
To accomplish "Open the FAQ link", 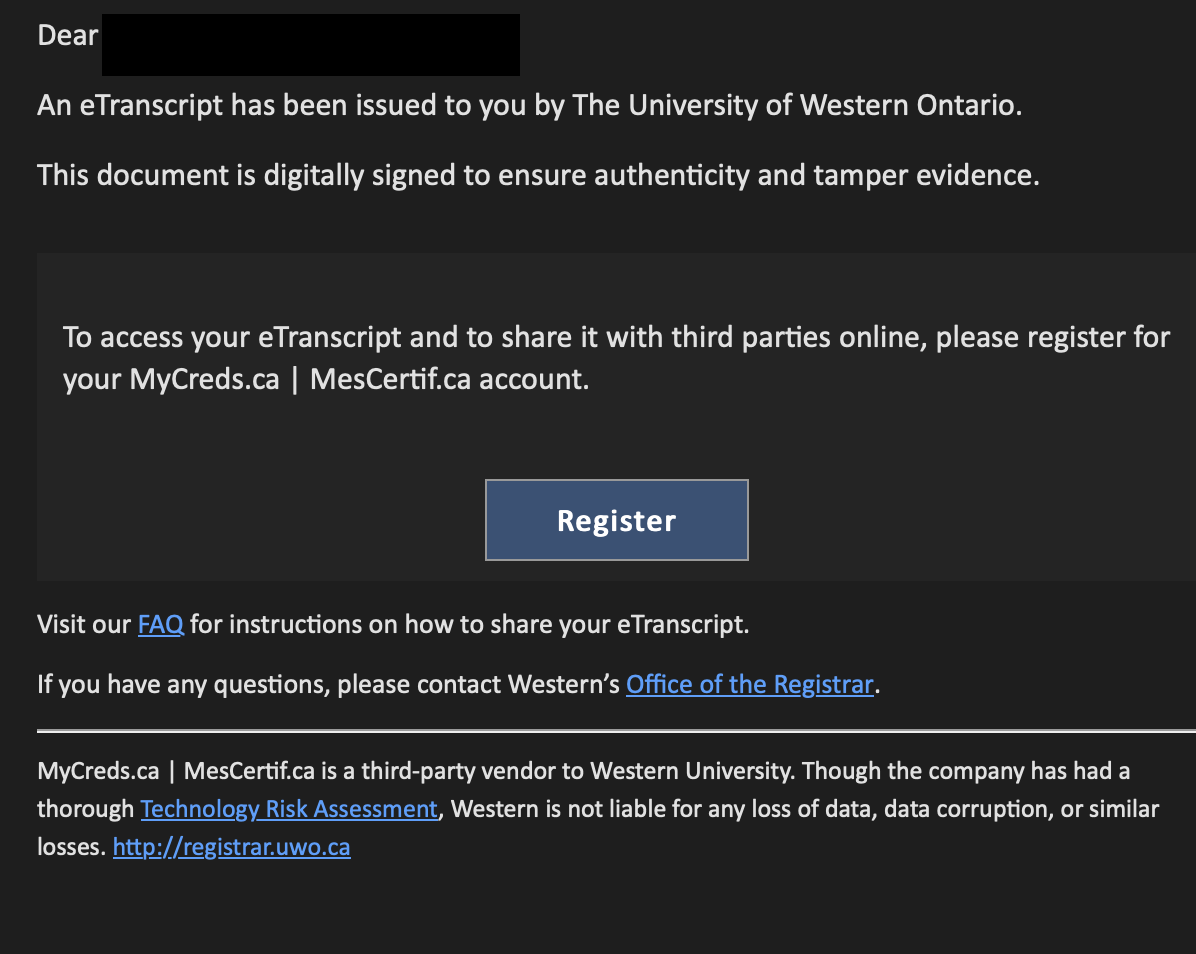I will pyautogui.click(x=161, y=625).
